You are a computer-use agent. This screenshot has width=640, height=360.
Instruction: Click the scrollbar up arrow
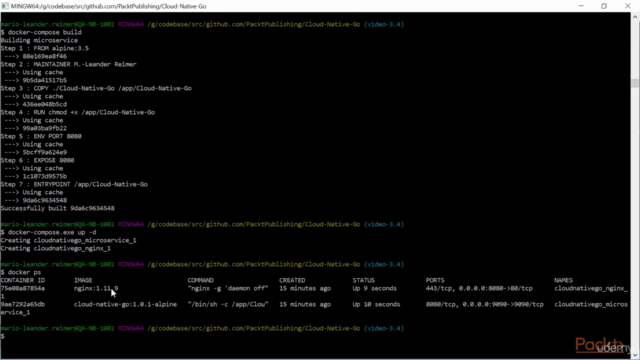click(x=635, y=17)
